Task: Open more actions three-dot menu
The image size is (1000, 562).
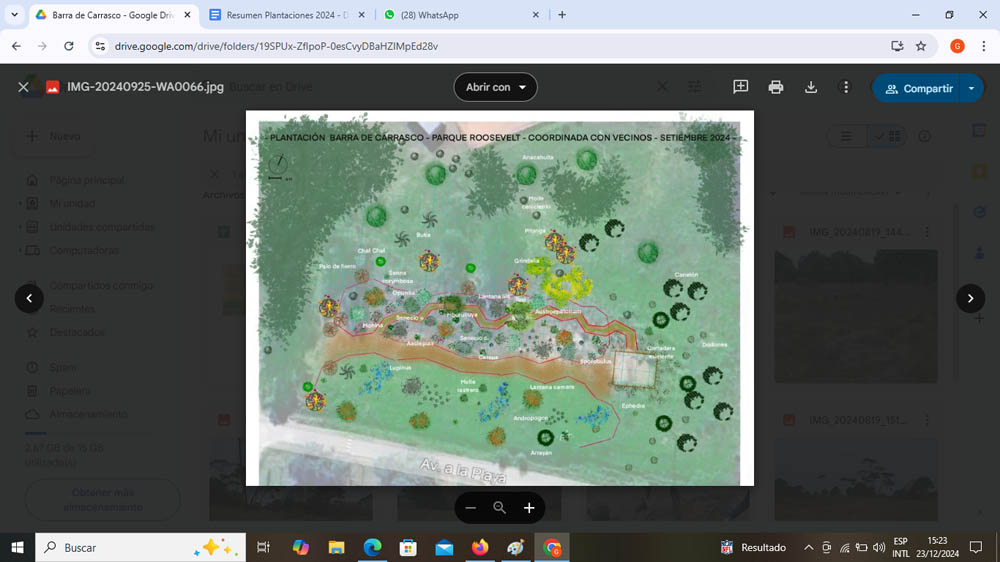Action: [846, 88]
